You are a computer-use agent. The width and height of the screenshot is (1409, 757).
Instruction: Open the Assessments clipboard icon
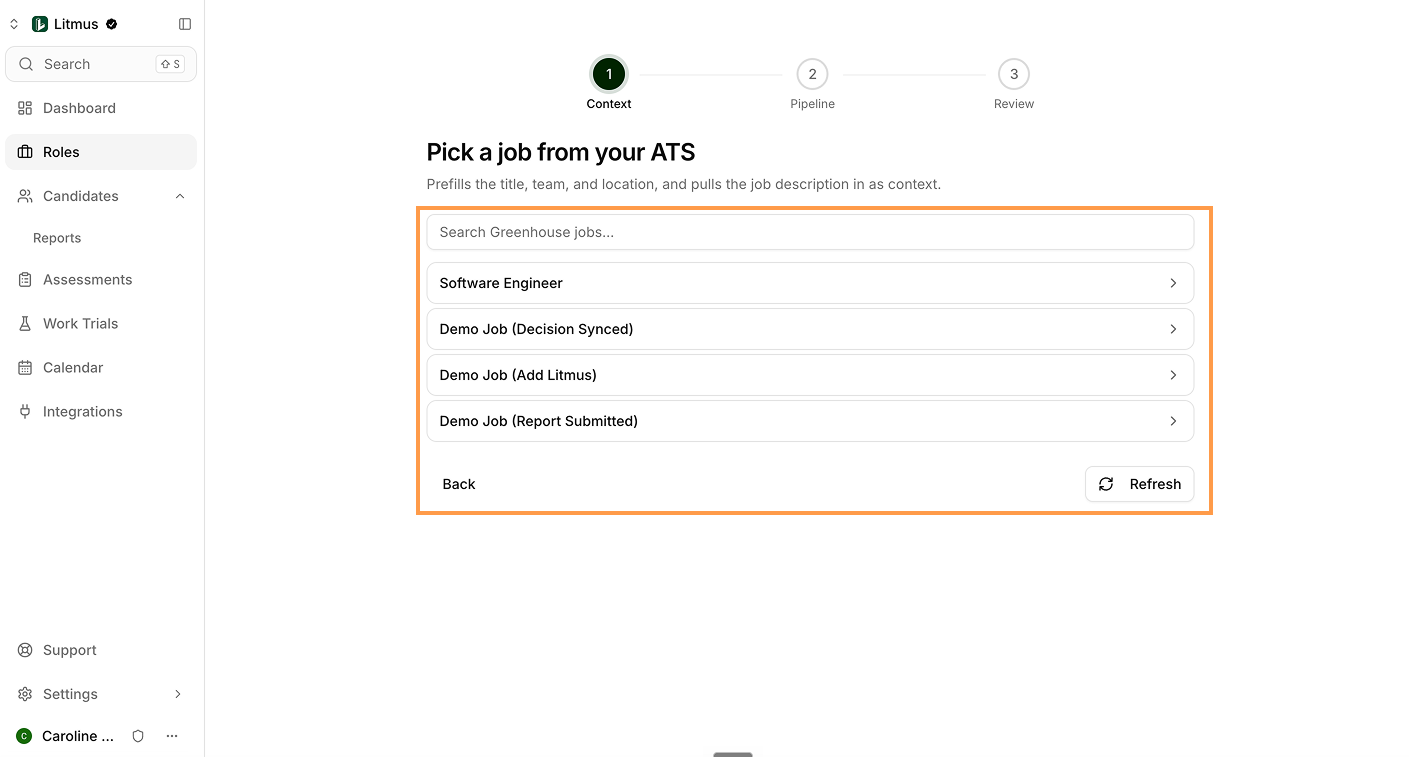[25, 280]
